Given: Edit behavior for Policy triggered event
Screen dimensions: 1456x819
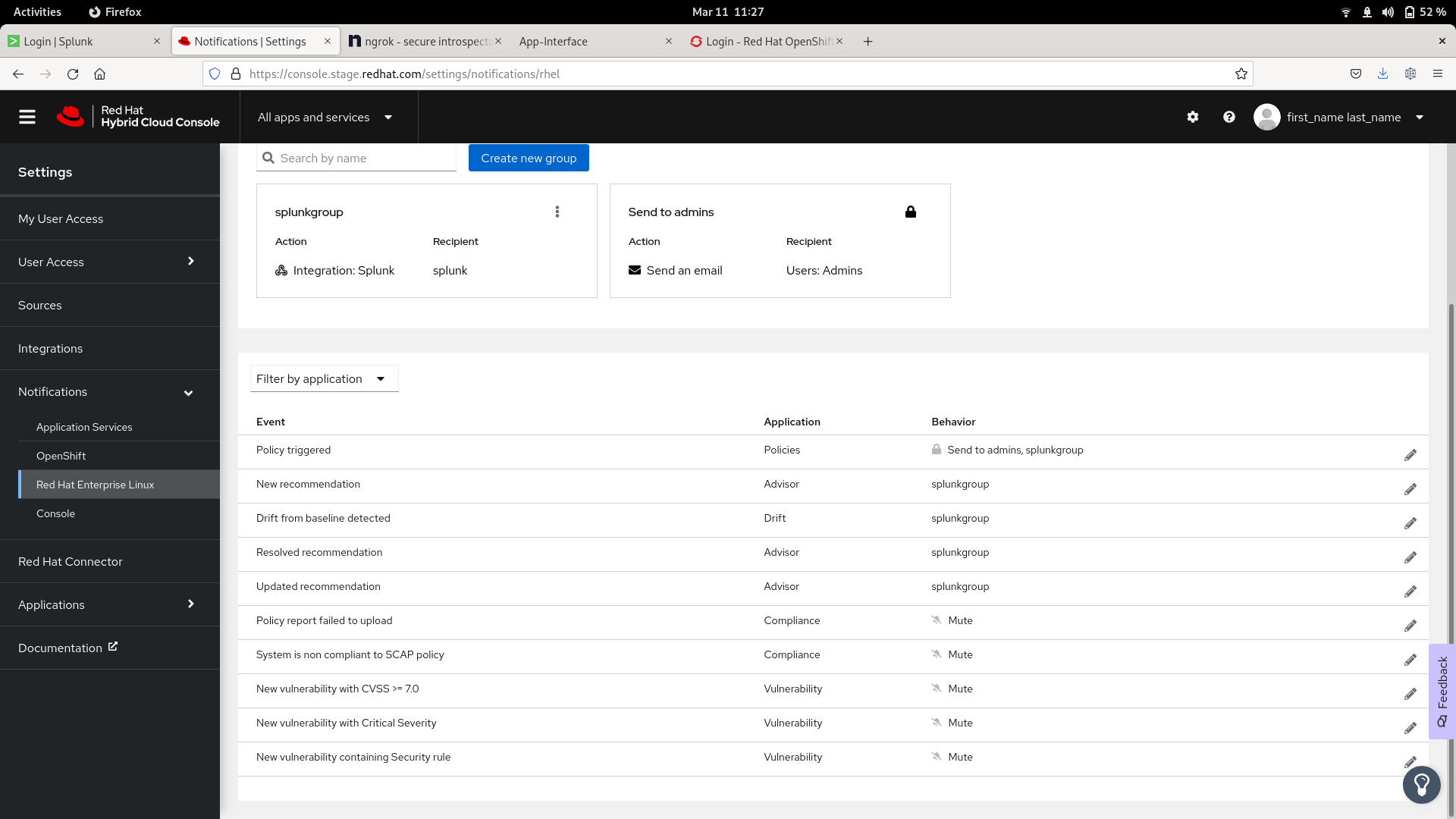Looking at the screenshot, I should (x=1410, y=455).
